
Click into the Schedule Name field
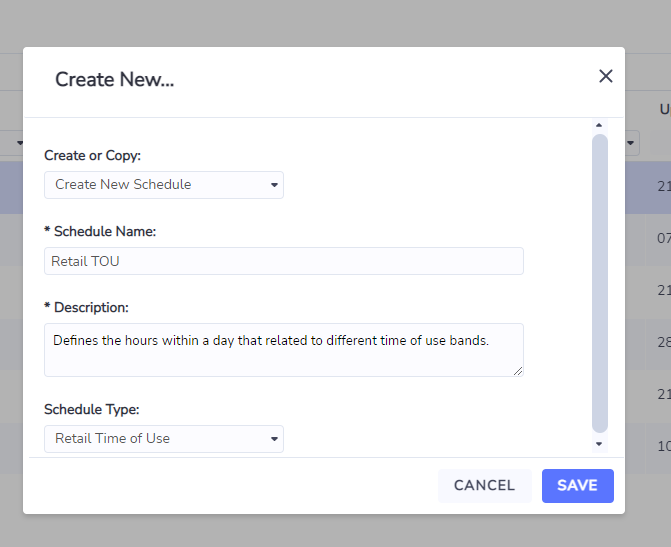pos(284,261)
